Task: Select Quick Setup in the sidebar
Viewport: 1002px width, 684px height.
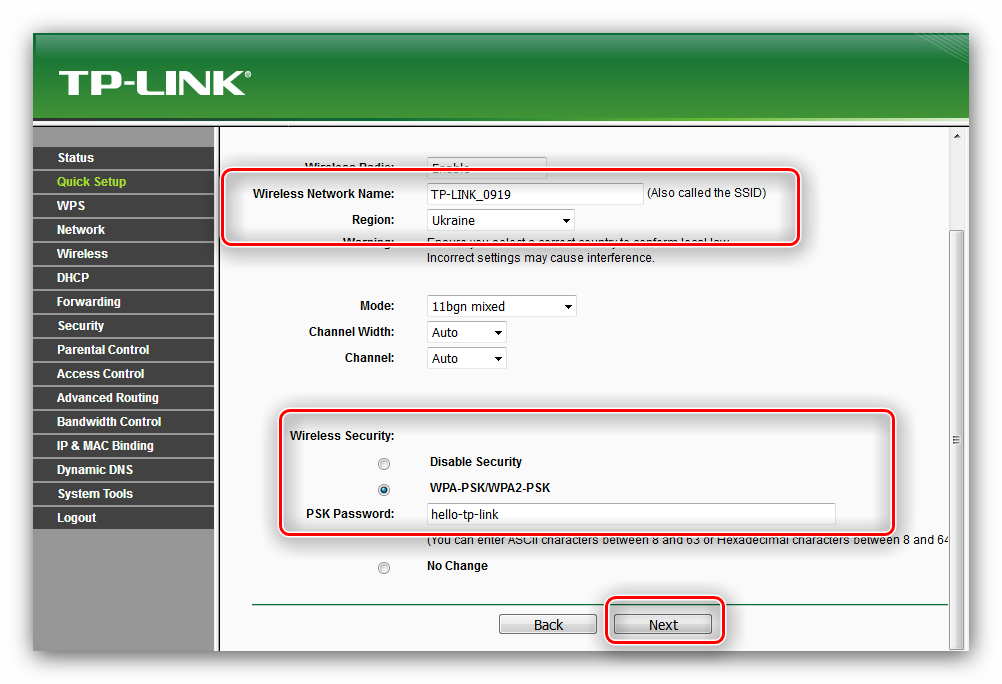Action: tap(123, 182)
